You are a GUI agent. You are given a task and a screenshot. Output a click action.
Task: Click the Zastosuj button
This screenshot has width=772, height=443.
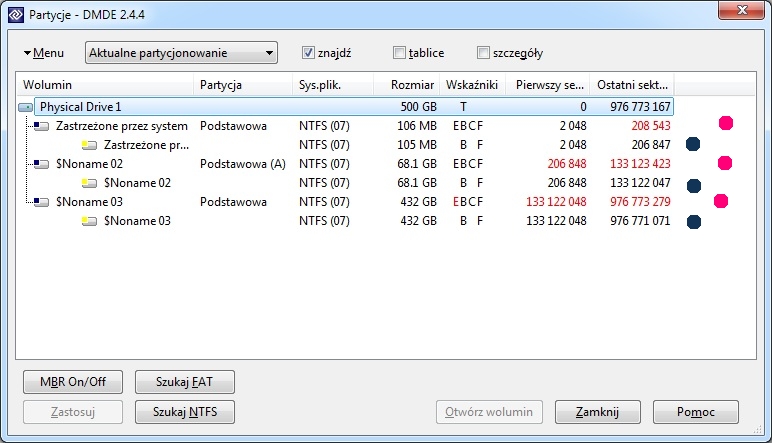(x=73, y=412)
